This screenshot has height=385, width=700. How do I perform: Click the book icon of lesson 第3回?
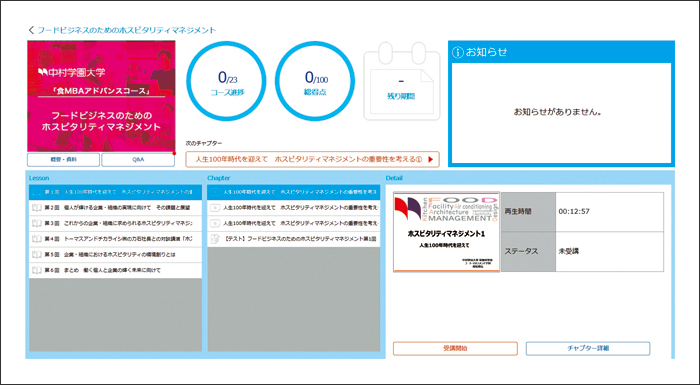pos(37,223)
